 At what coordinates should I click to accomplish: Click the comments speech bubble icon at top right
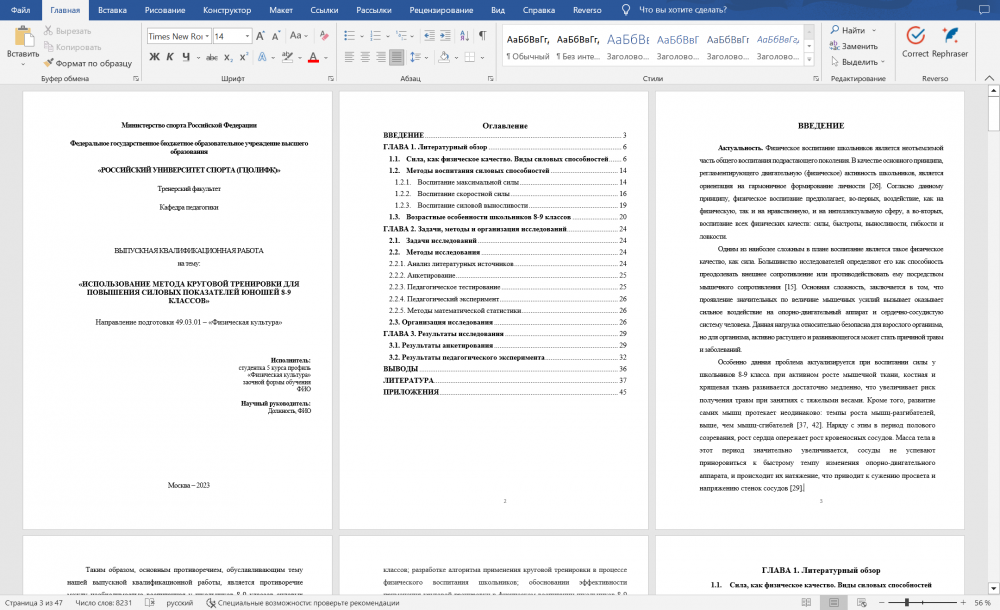[x=985, y=10]
